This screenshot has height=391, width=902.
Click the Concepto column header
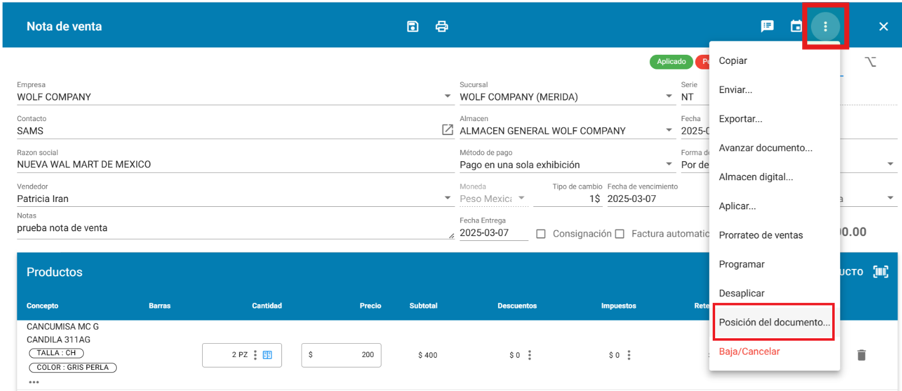click(x=43, y=306)
